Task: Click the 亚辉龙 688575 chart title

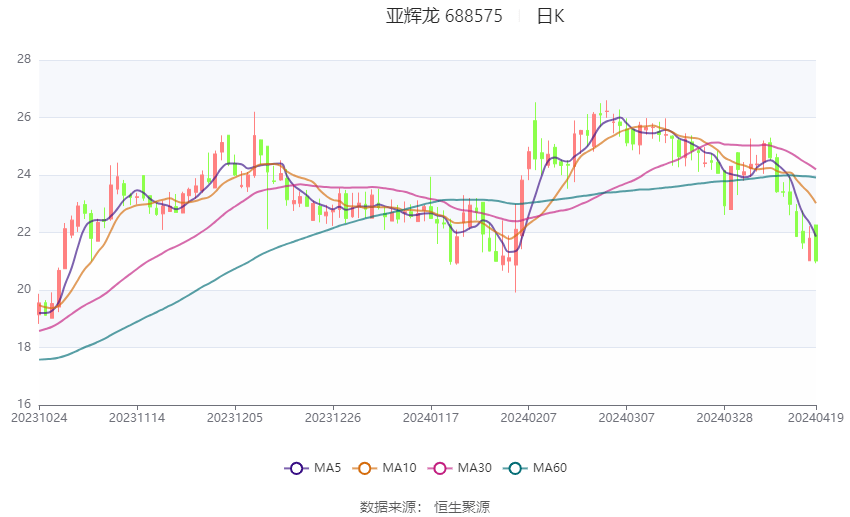Action: click(444, 16)
